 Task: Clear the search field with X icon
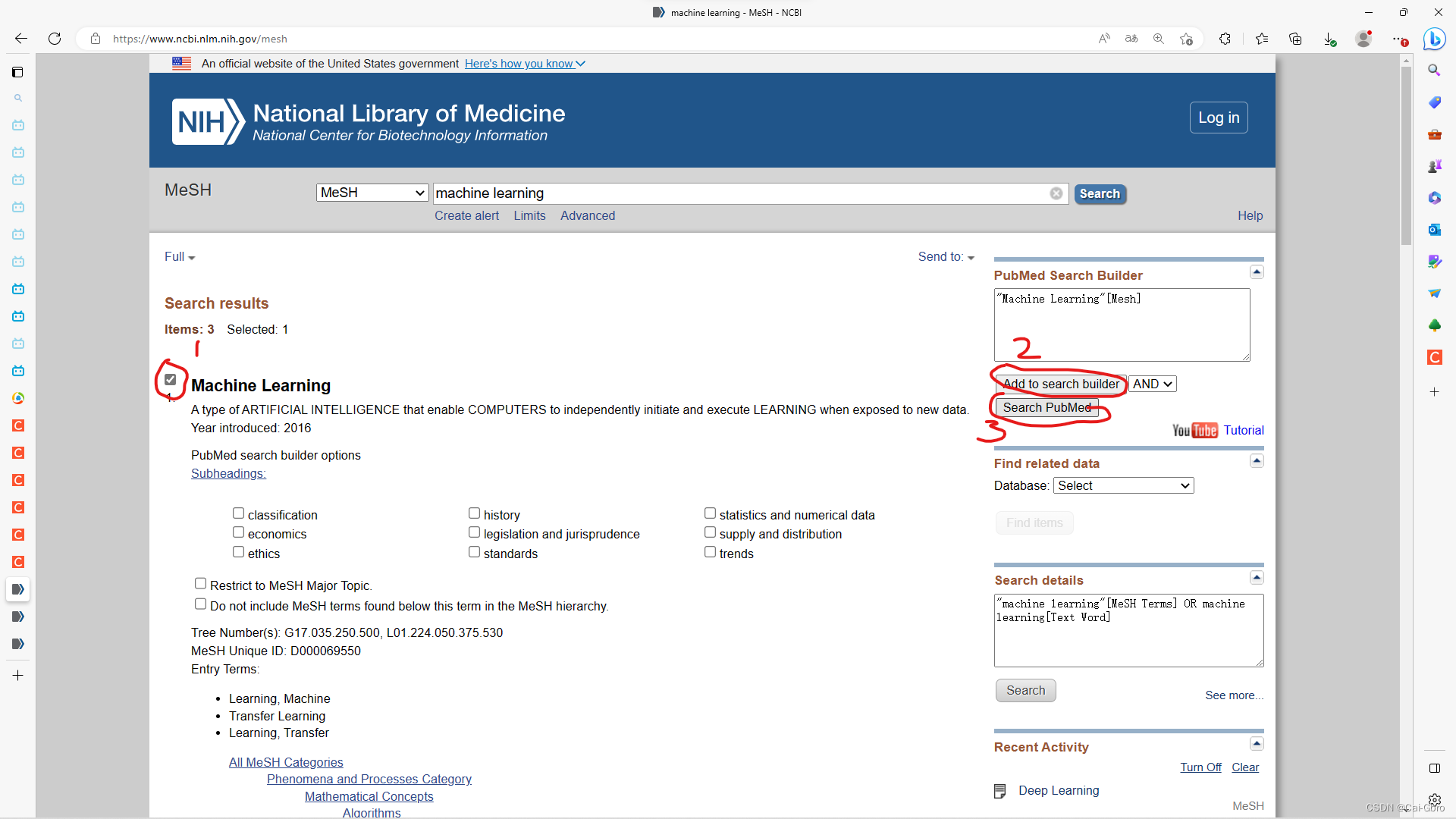click(x=1056, y=193)
